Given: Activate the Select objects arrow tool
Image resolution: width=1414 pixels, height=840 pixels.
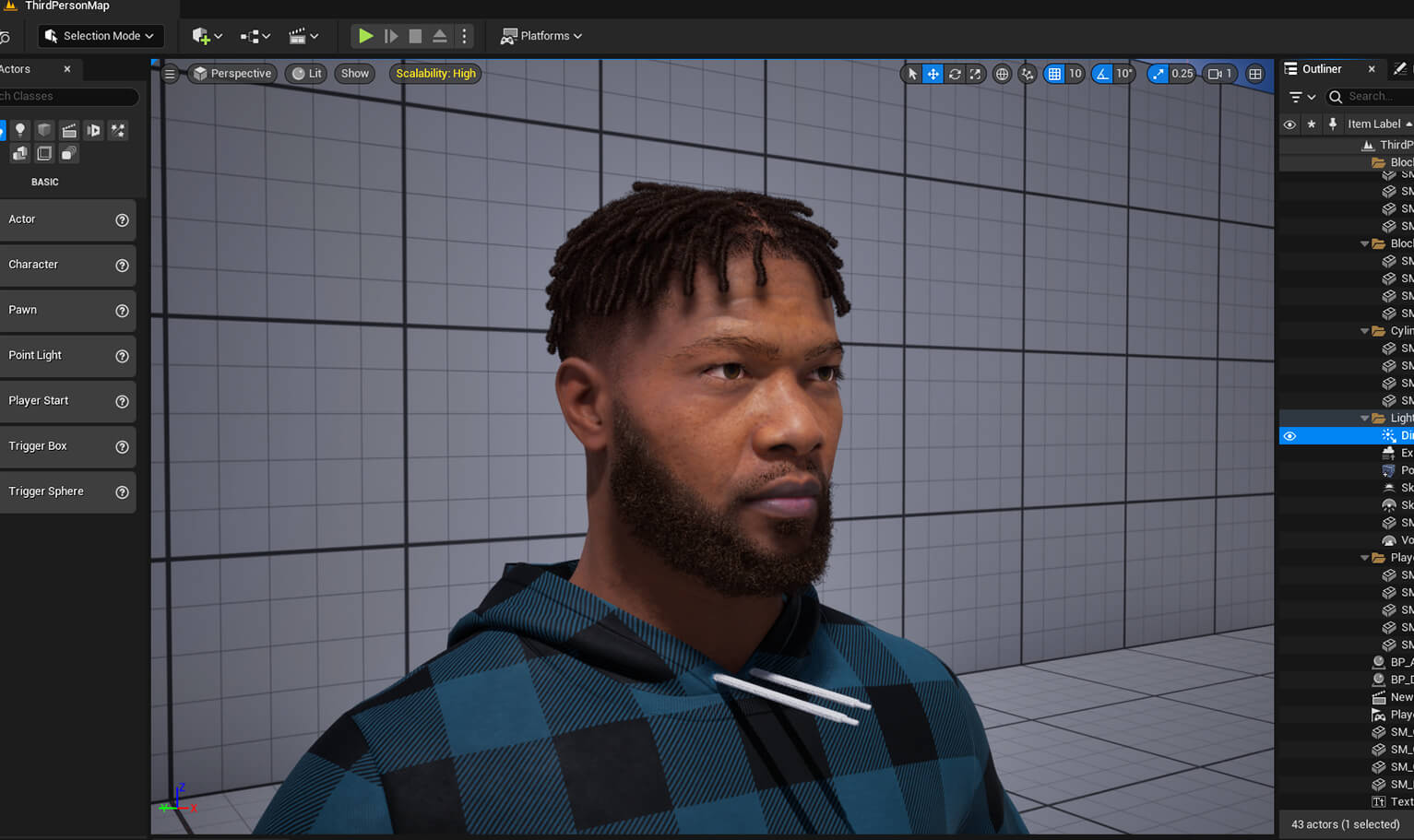Looking at the screenshot, I should click(x=912, y=74).
